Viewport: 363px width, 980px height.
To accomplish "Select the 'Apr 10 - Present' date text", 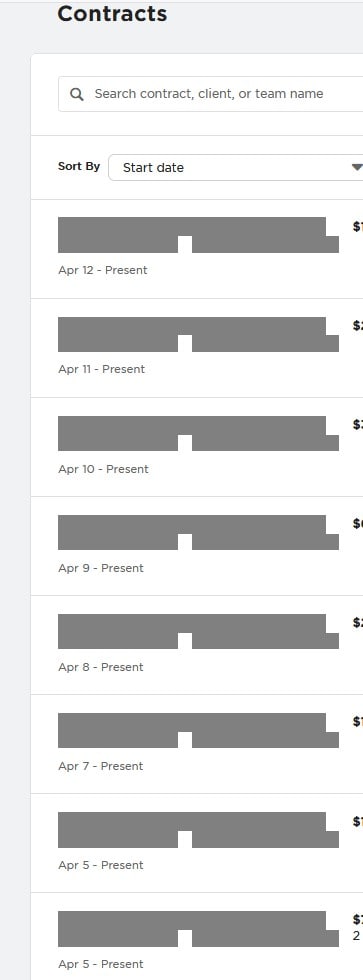I will point(103,469).
